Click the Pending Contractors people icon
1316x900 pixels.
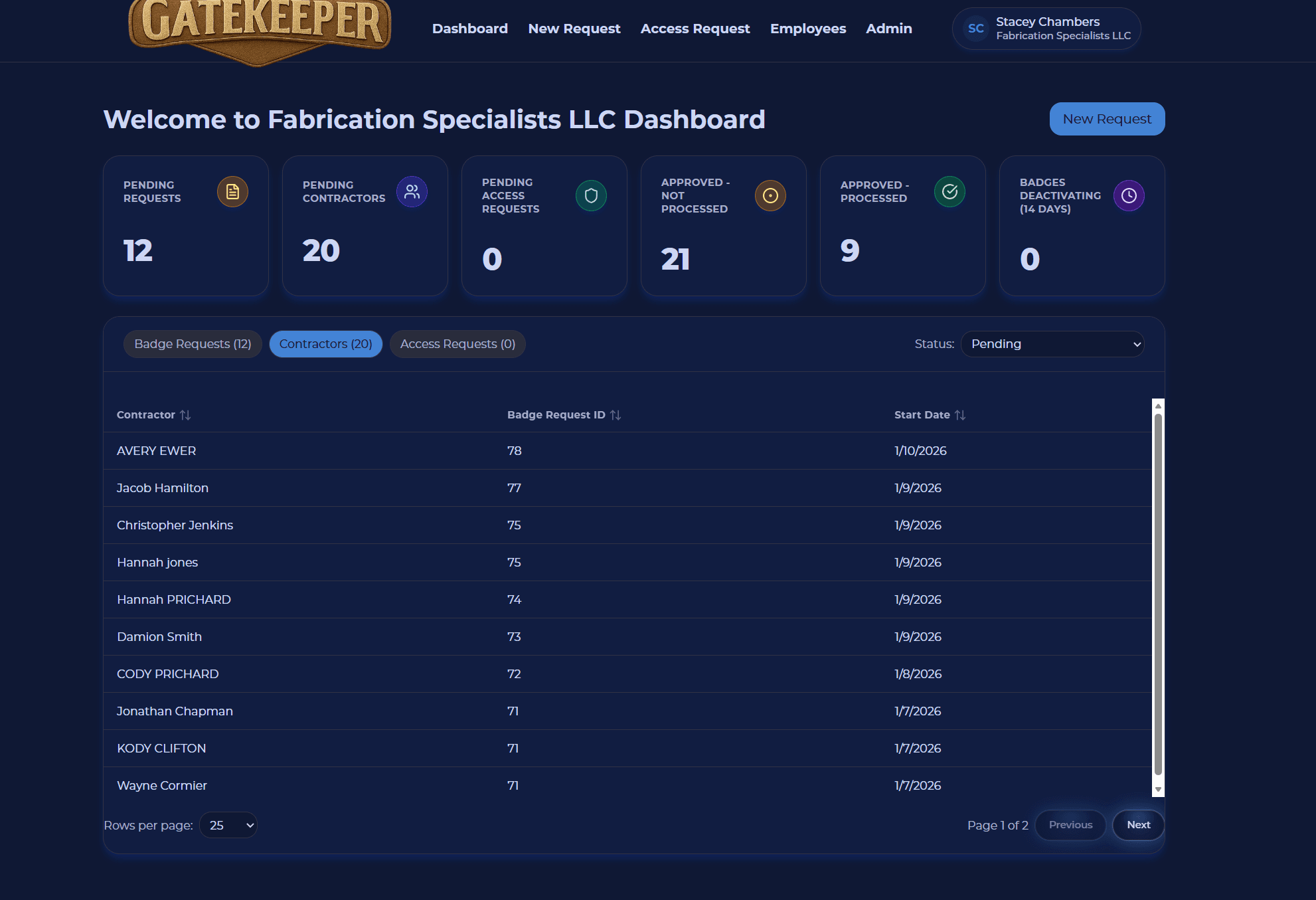point(412,192)
